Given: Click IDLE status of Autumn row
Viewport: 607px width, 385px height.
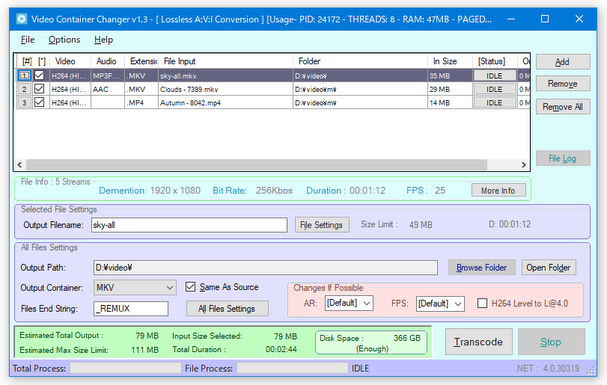Looking at the screenshot, I should pyautogui.click(x=495, y=103).
